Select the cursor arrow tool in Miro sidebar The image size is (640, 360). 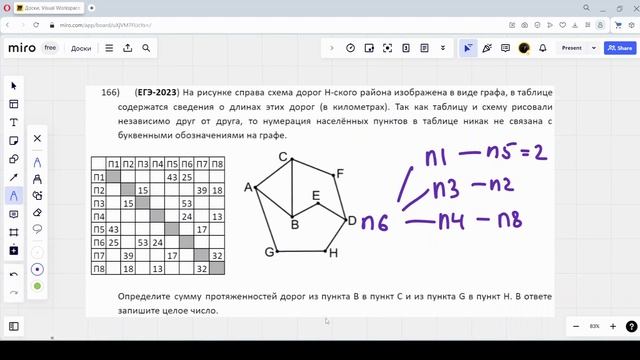[x=13, y=86]
